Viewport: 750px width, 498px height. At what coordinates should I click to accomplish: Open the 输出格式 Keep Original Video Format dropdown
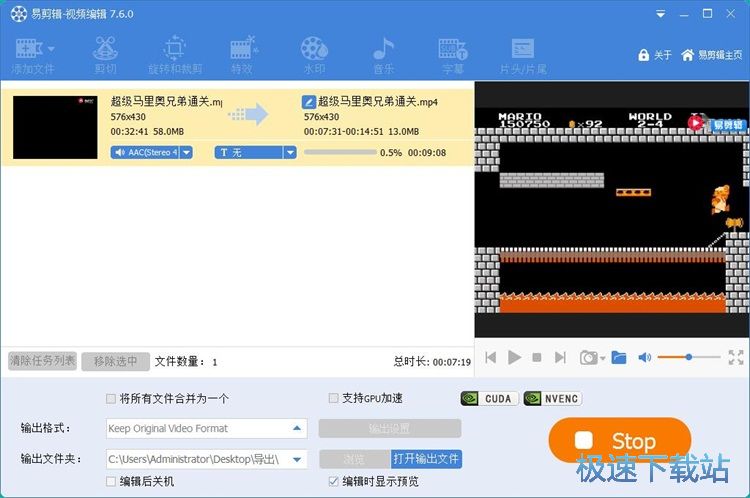tap(206, 428)
